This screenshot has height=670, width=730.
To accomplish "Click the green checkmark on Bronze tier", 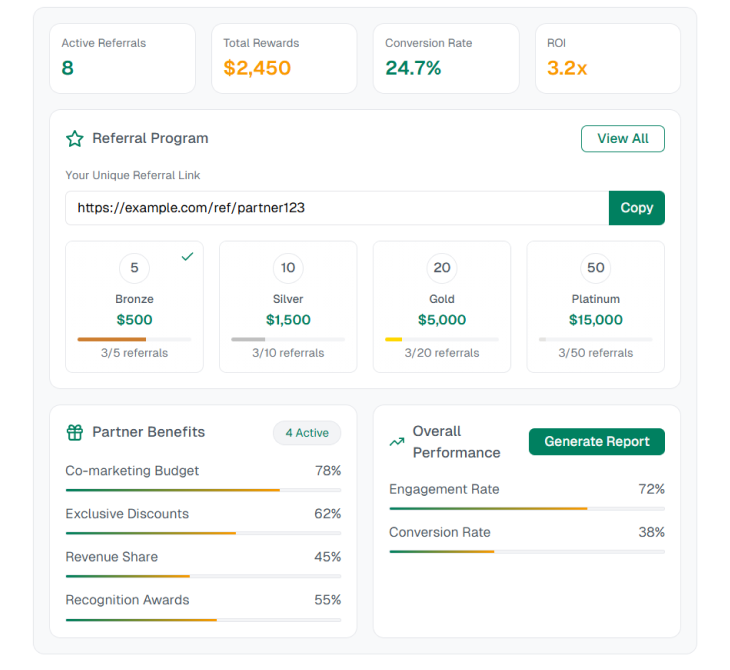I will [x=187, y=257].
